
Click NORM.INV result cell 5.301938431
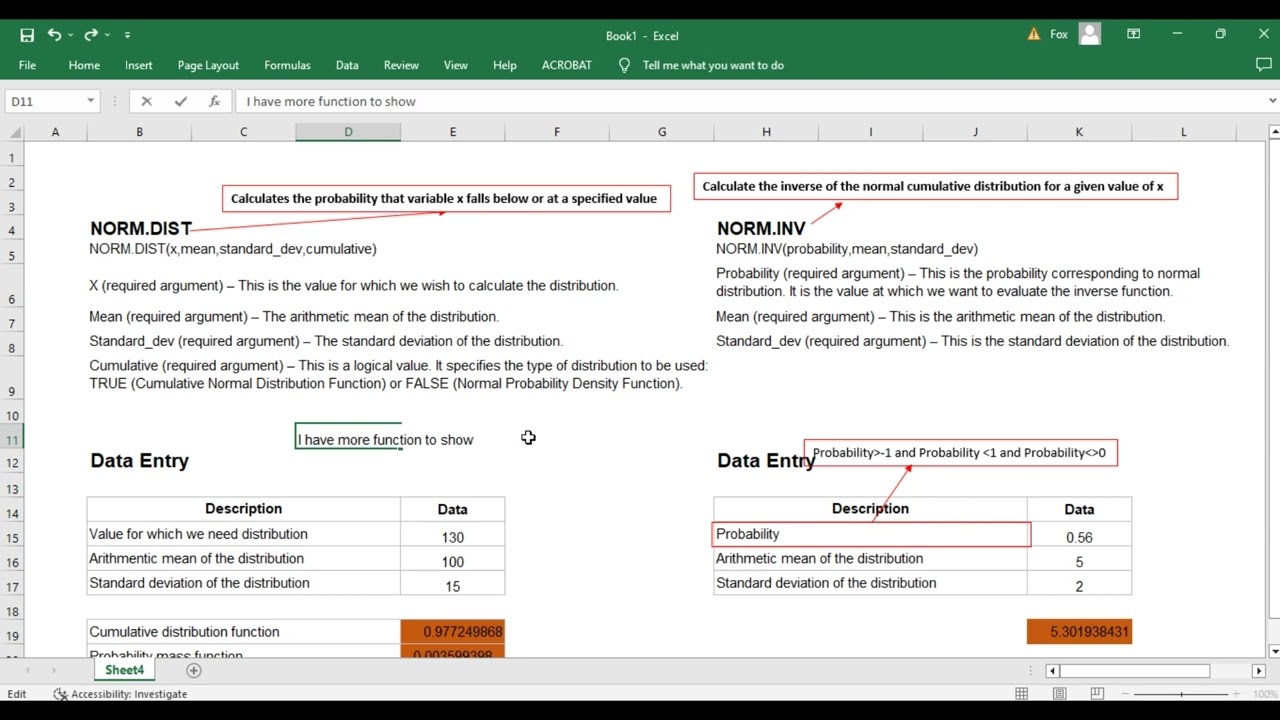pyautogui.click(x=1079, y=632)
